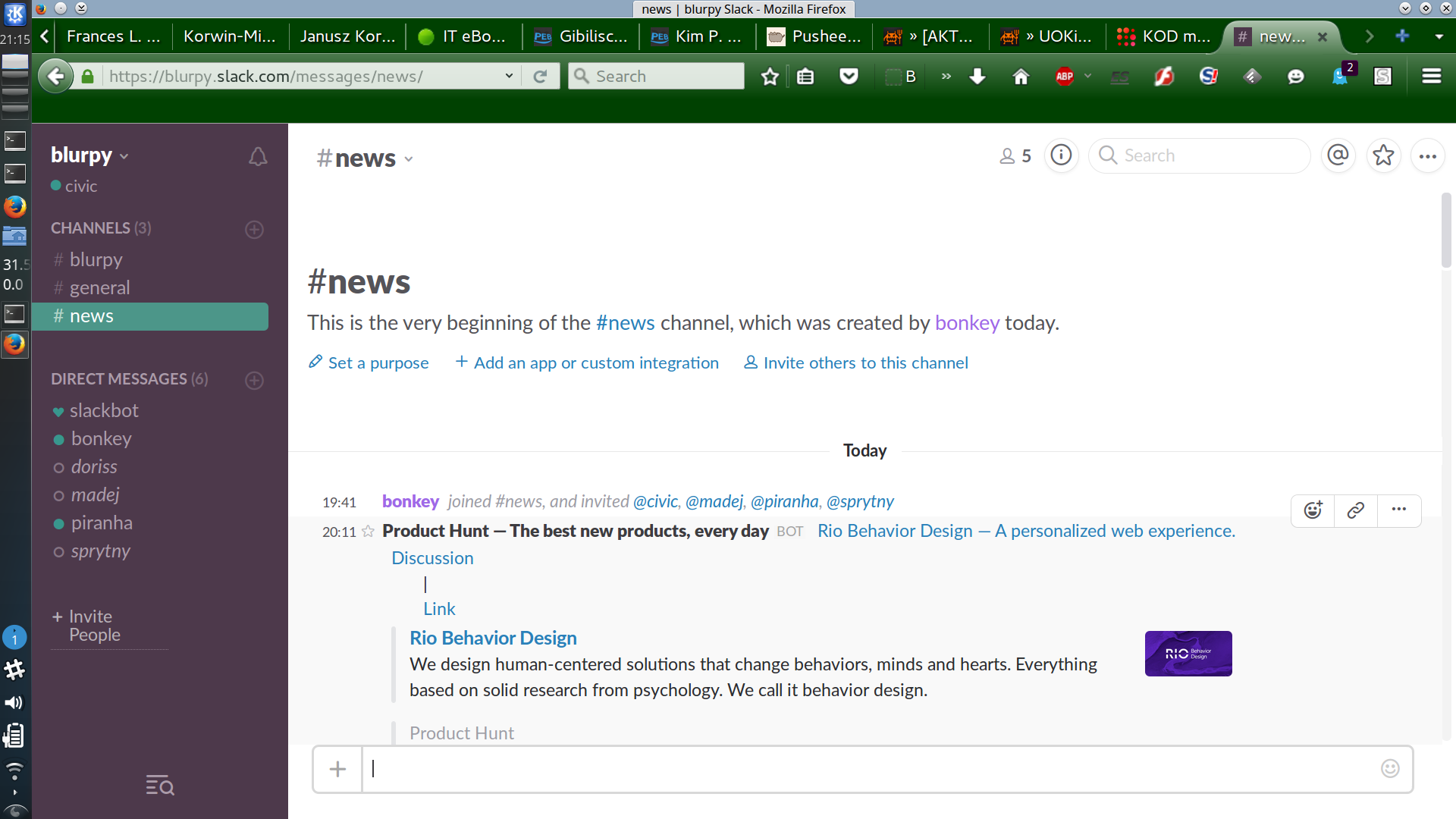1456x819 pixels.
Task: Star the Product Hunt message
Action: click(368, 532)
